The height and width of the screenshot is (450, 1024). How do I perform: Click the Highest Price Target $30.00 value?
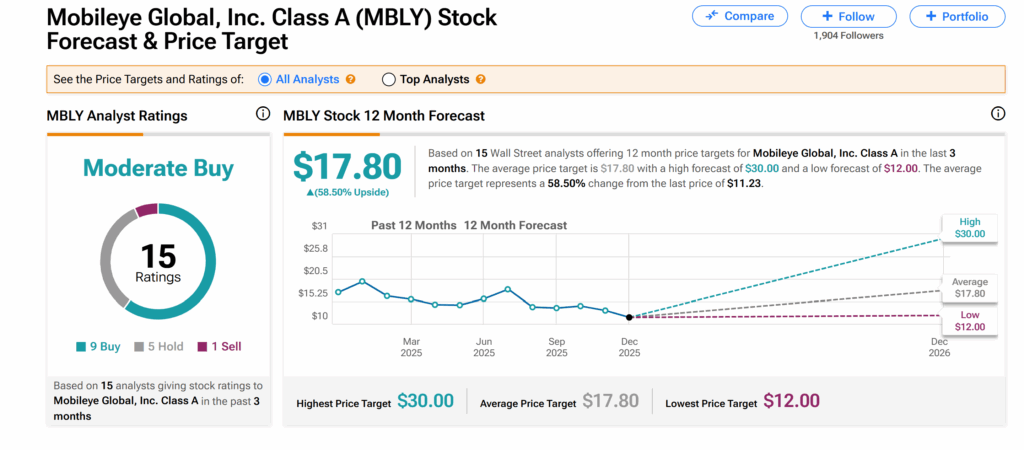coord(425,401)
